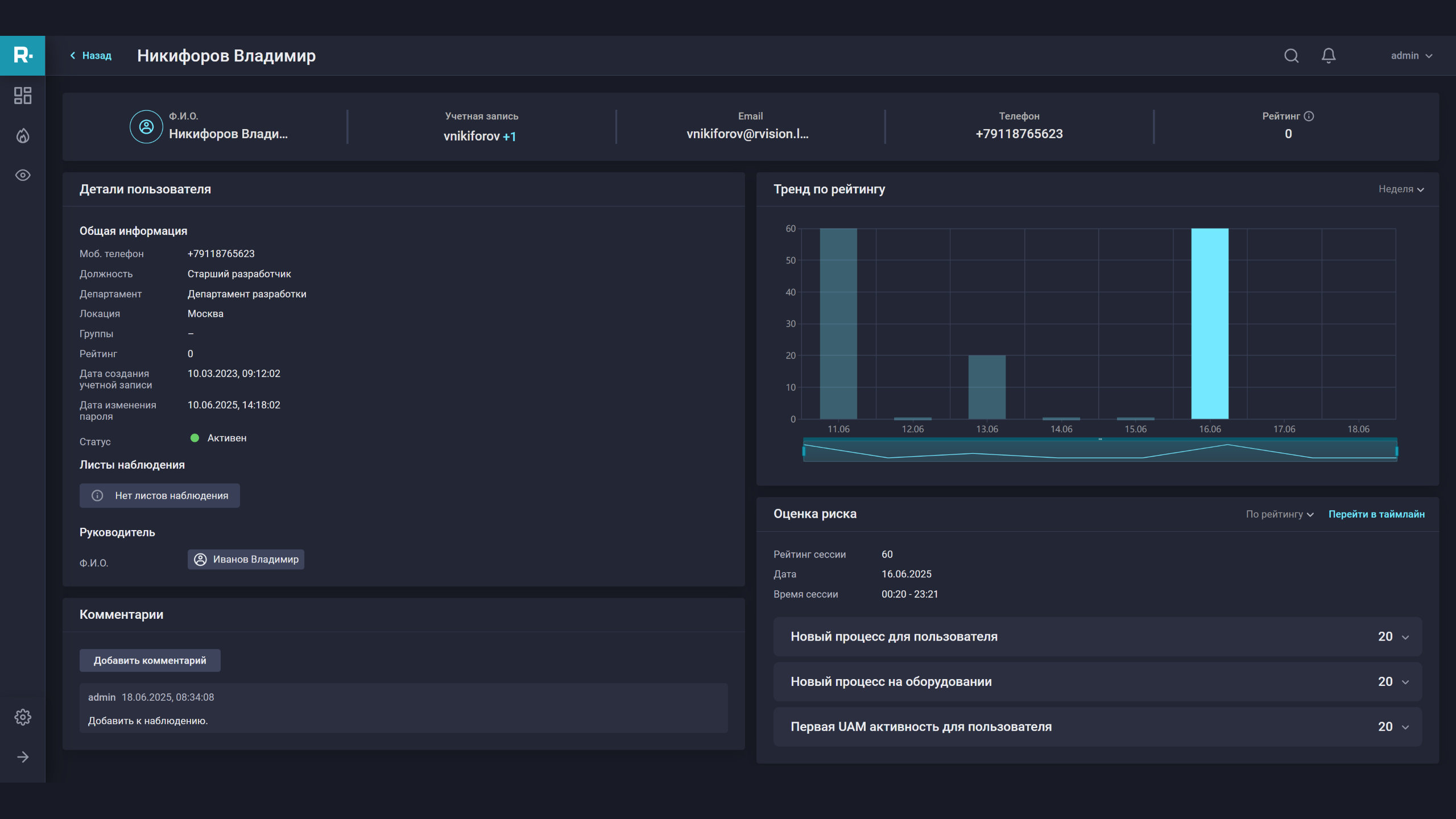The height and width of the screenshot is (819, 1456).
Task: Expand Первая UAM активность для пользователя row
Action: 1405,727
